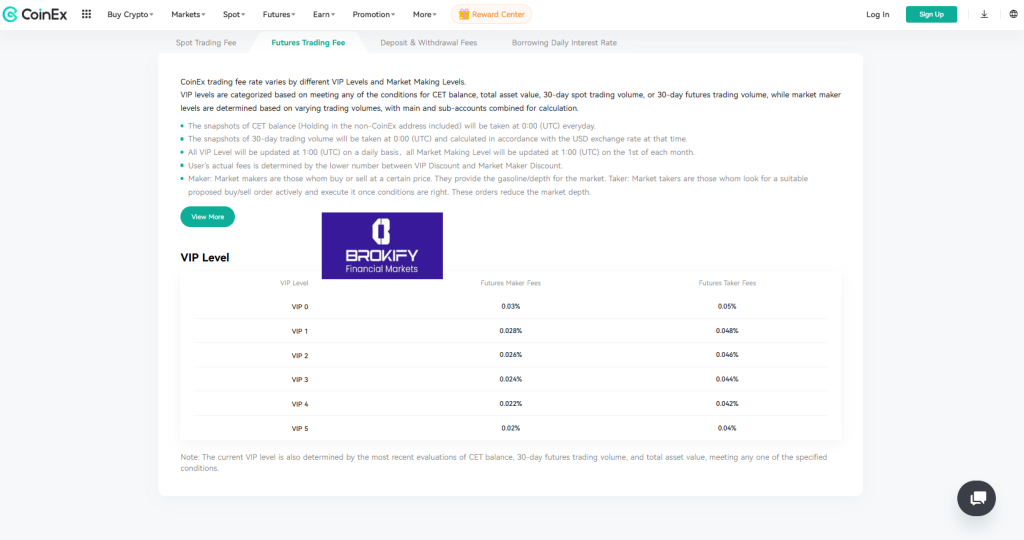Open the More dropdown menu

[x=425, y=15]
